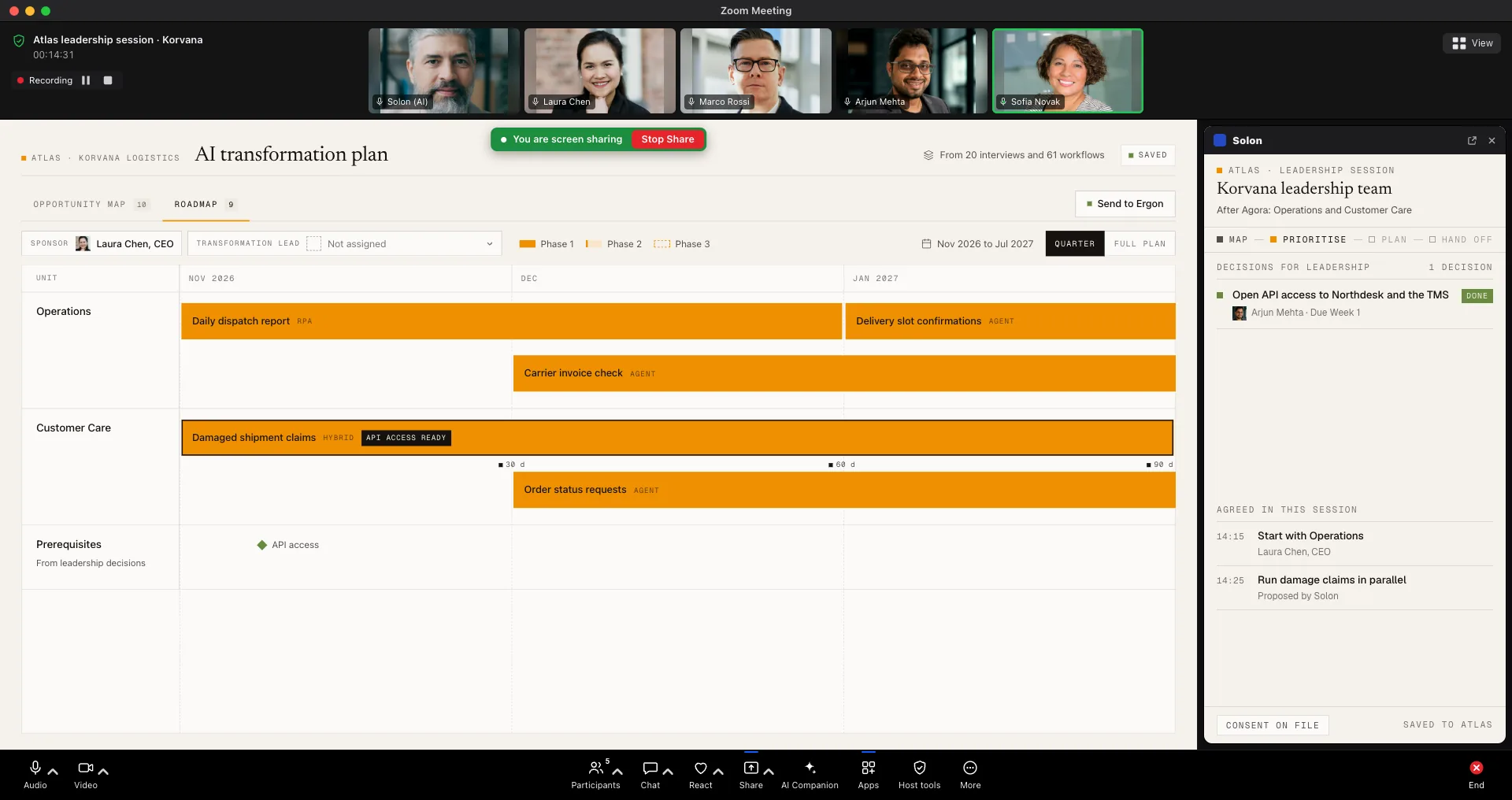Toggle camera with Video button

coord(86,774)
